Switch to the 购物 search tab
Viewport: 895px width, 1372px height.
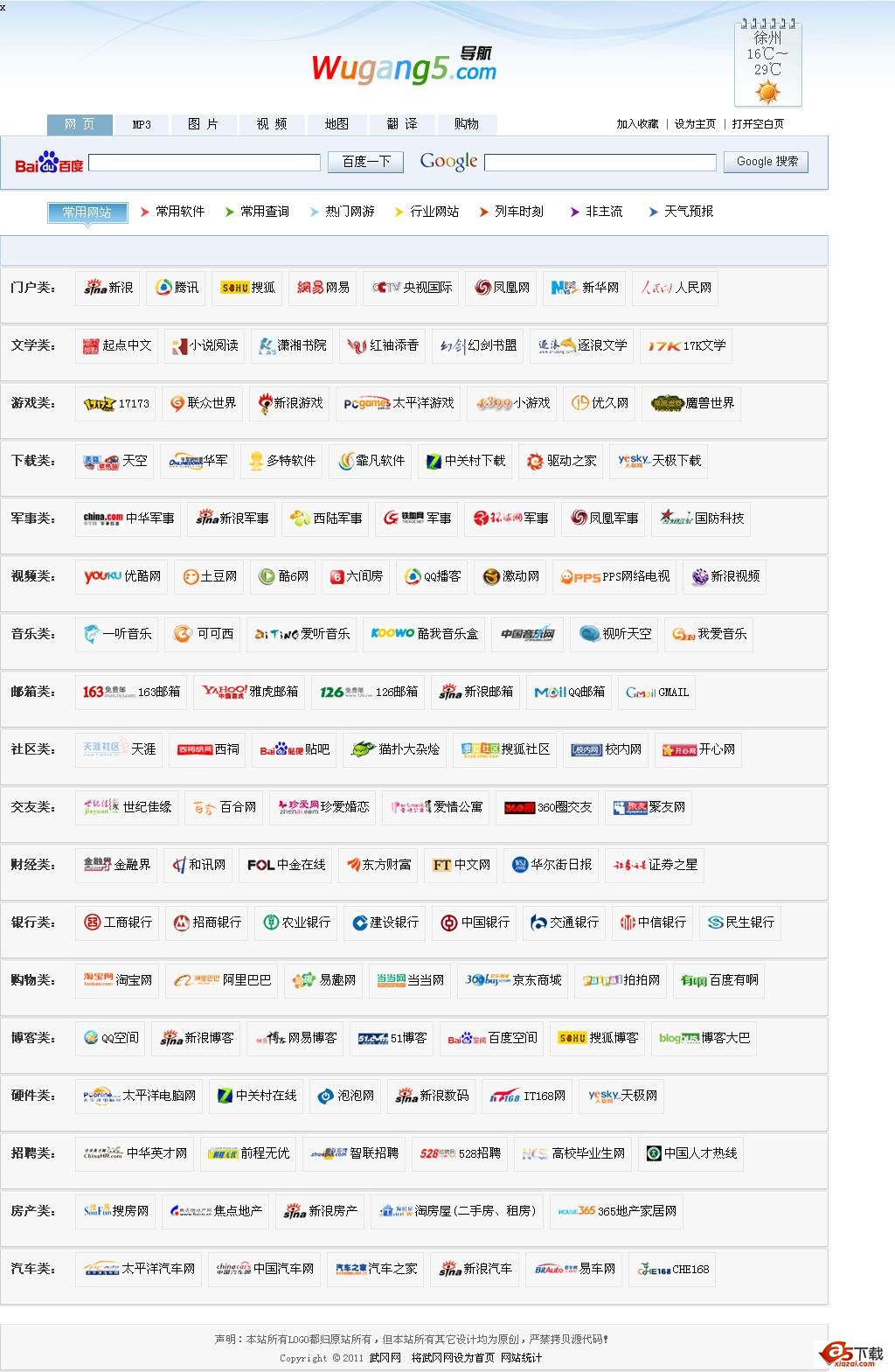(467, 124)
